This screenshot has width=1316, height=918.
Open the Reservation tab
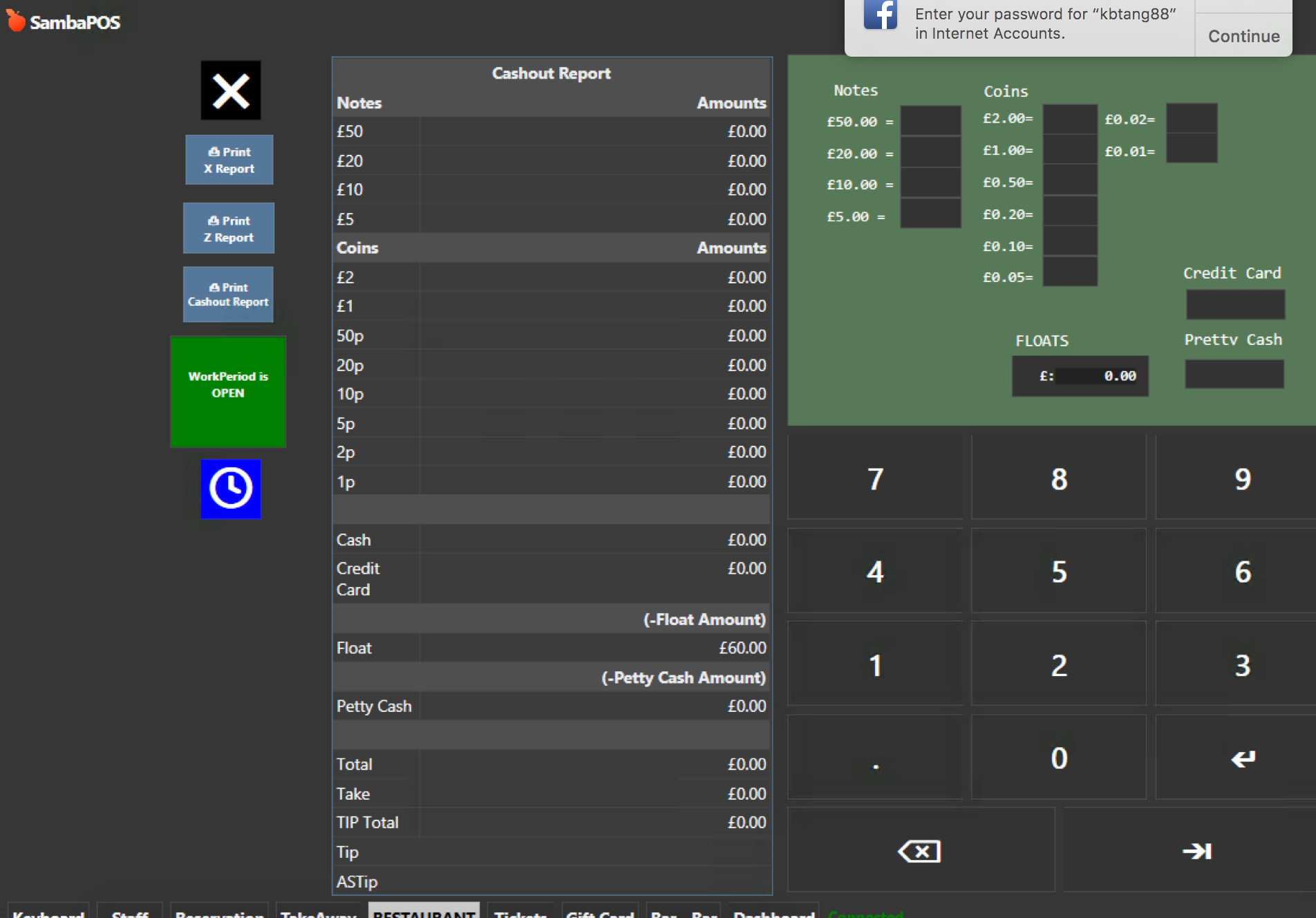pos(219,912)
